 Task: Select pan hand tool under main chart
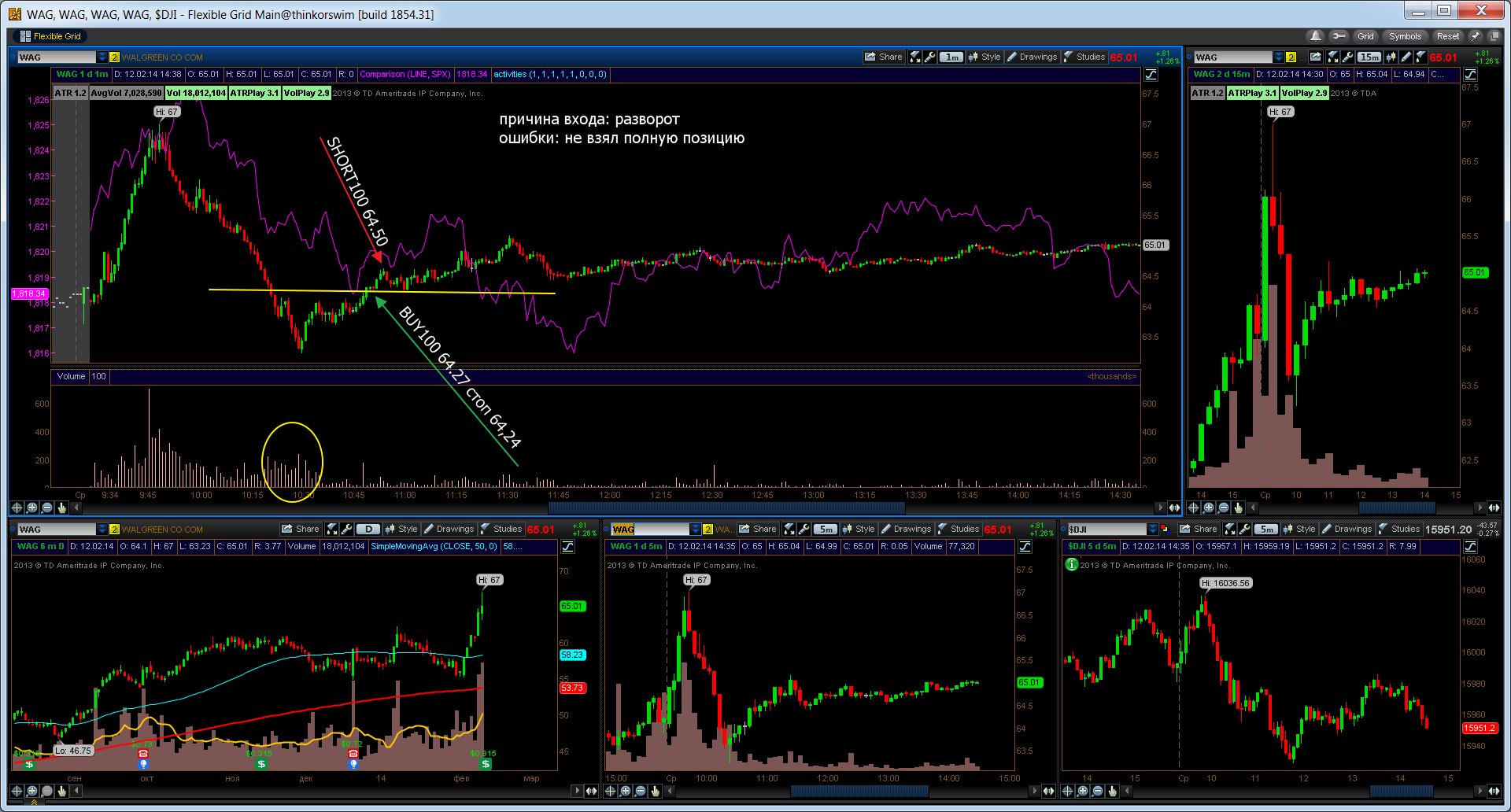pos(61,507)
